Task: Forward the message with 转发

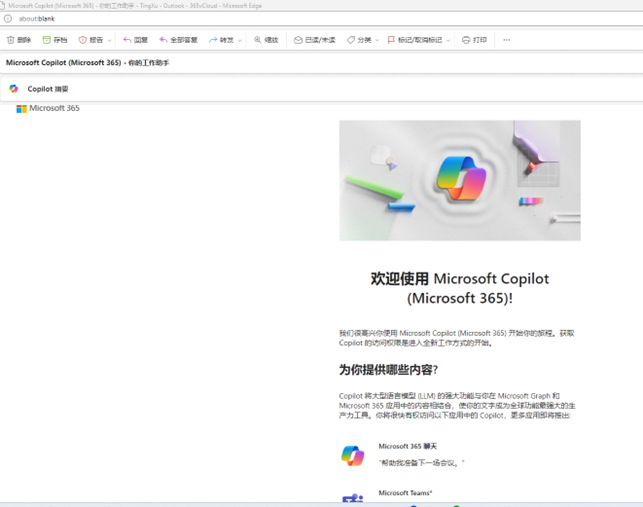Action: (x=221, y=40)
